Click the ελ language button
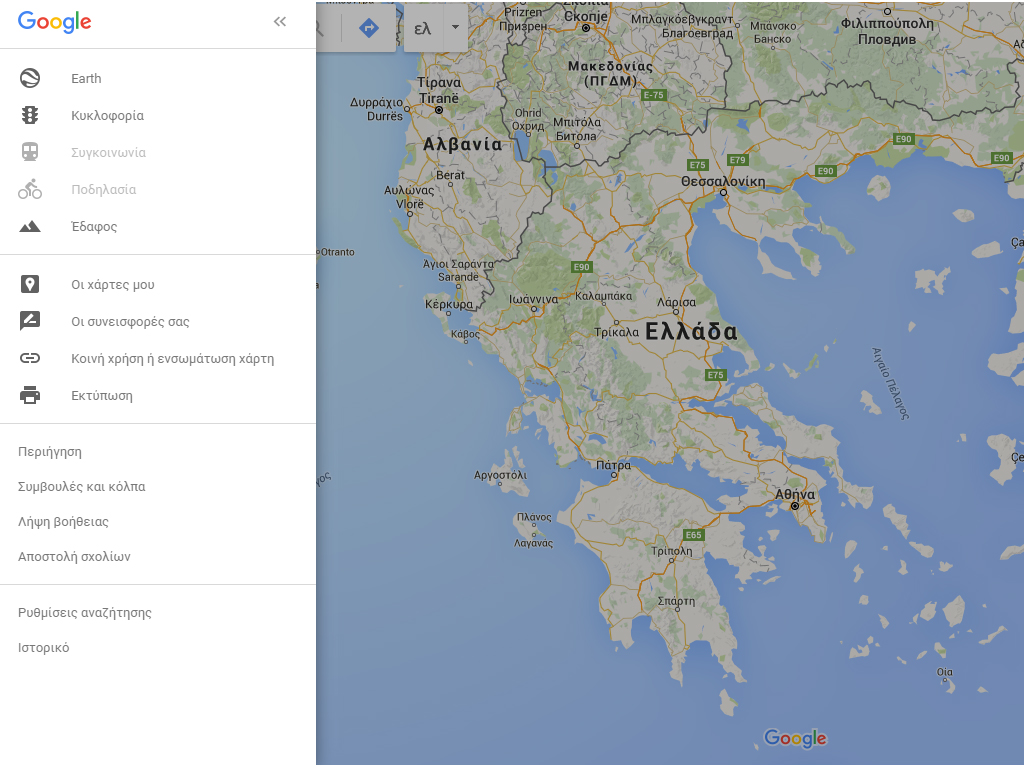 [x=423, y=28]
